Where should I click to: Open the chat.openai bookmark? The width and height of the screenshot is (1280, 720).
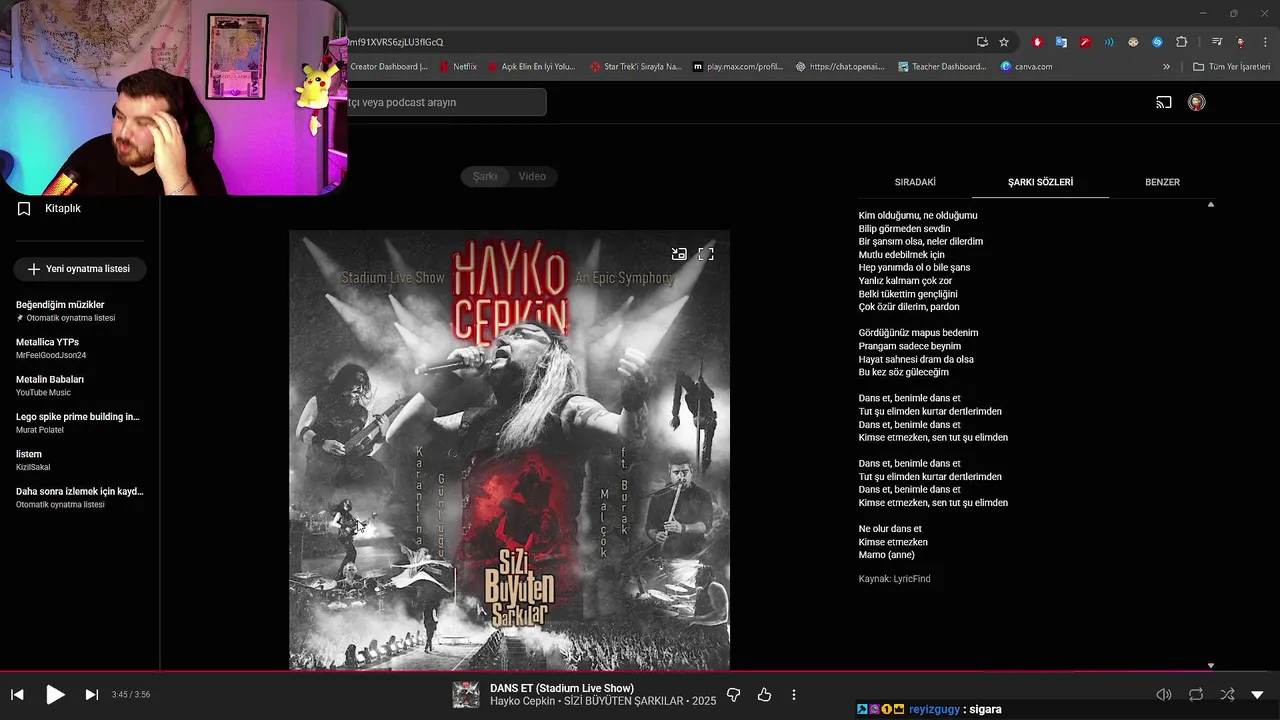(840, 67)
